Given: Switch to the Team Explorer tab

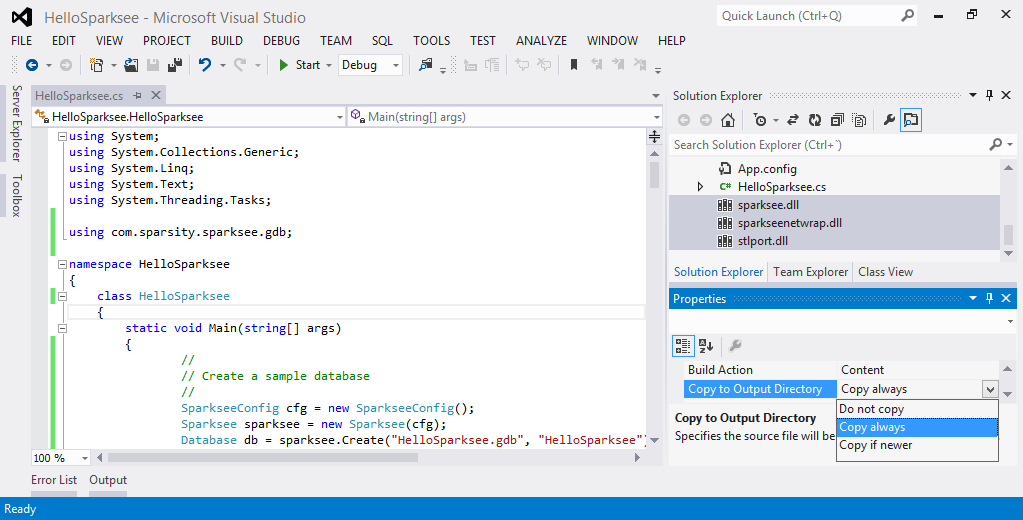Looking at the screenshot, I should tap(810, 272).
